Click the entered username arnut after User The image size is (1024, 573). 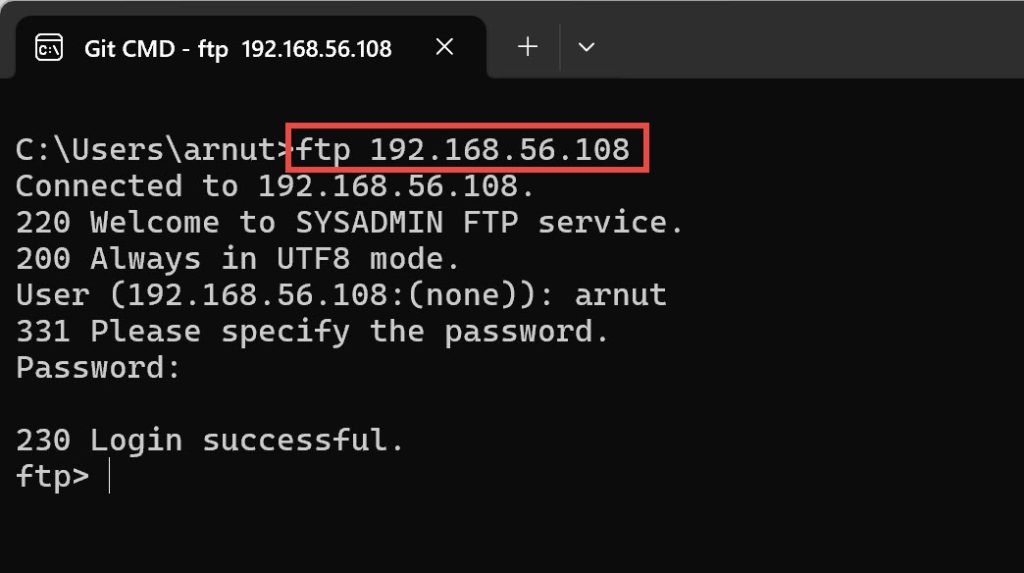619,295
